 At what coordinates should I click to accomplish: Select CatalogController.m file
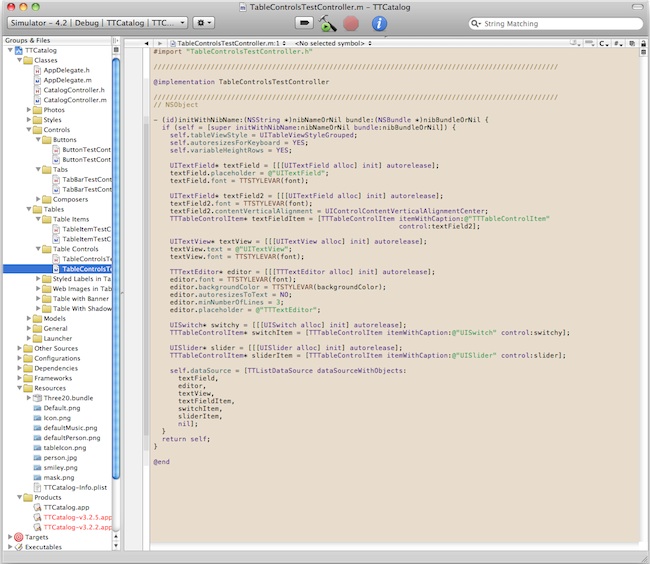click(x=72, y=100)
